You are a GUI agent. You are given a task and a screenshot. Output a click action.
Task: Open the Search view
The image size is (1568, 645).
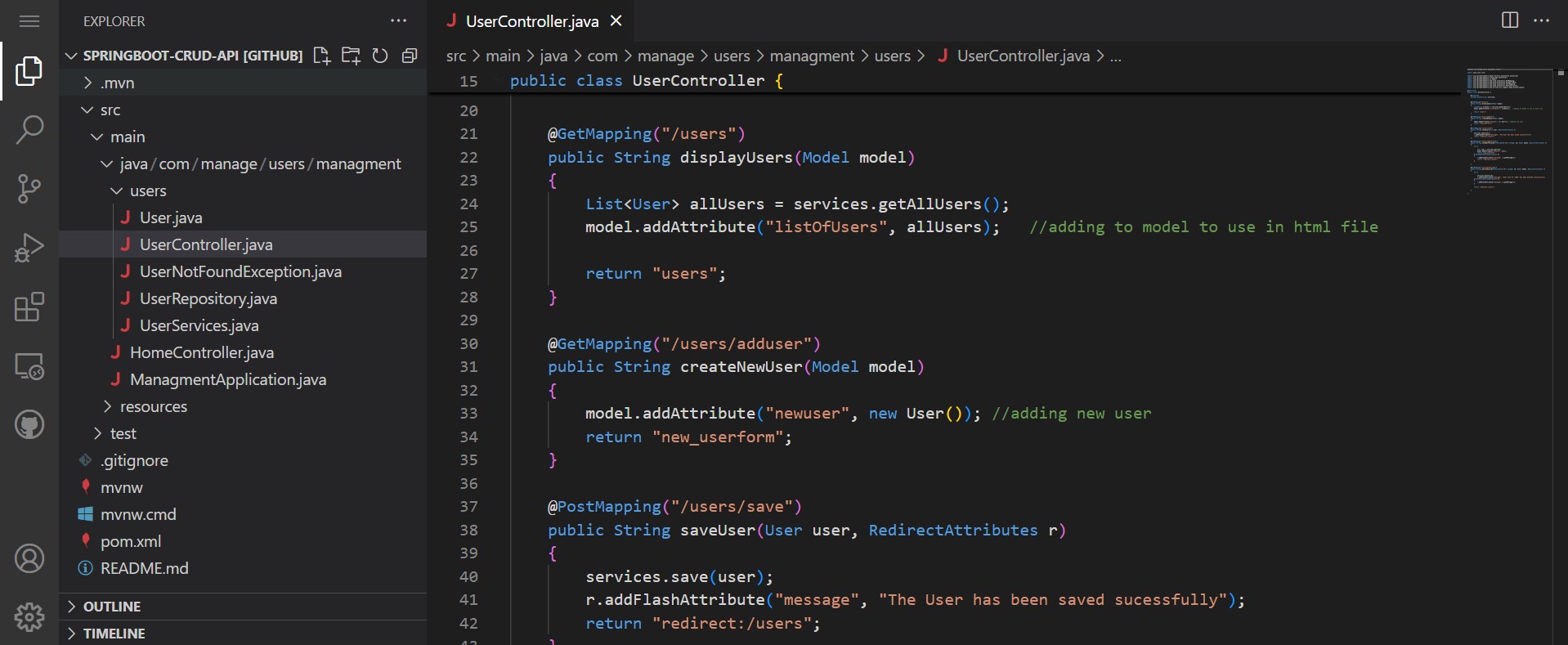click(x=29, y=130)
